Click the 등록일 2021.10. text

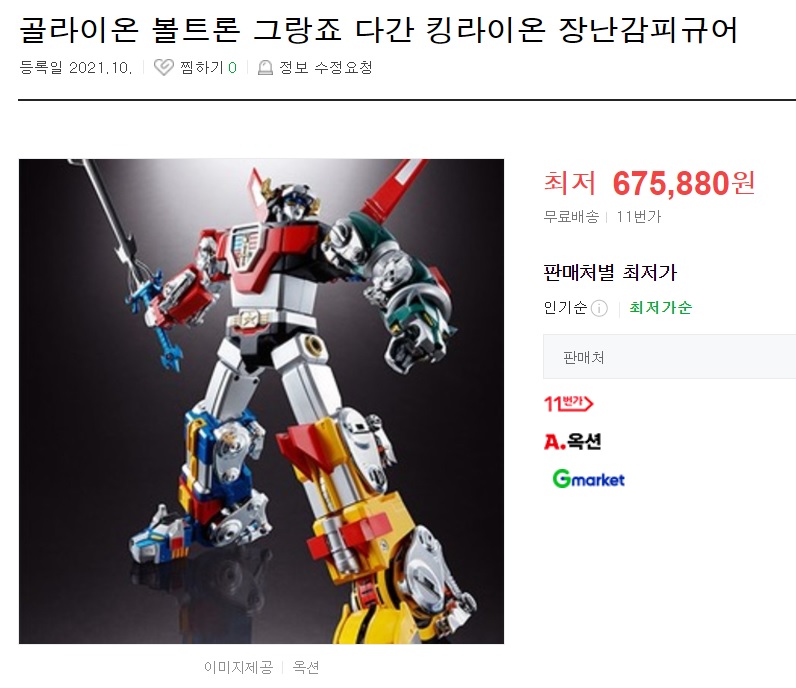click(76, 68)
